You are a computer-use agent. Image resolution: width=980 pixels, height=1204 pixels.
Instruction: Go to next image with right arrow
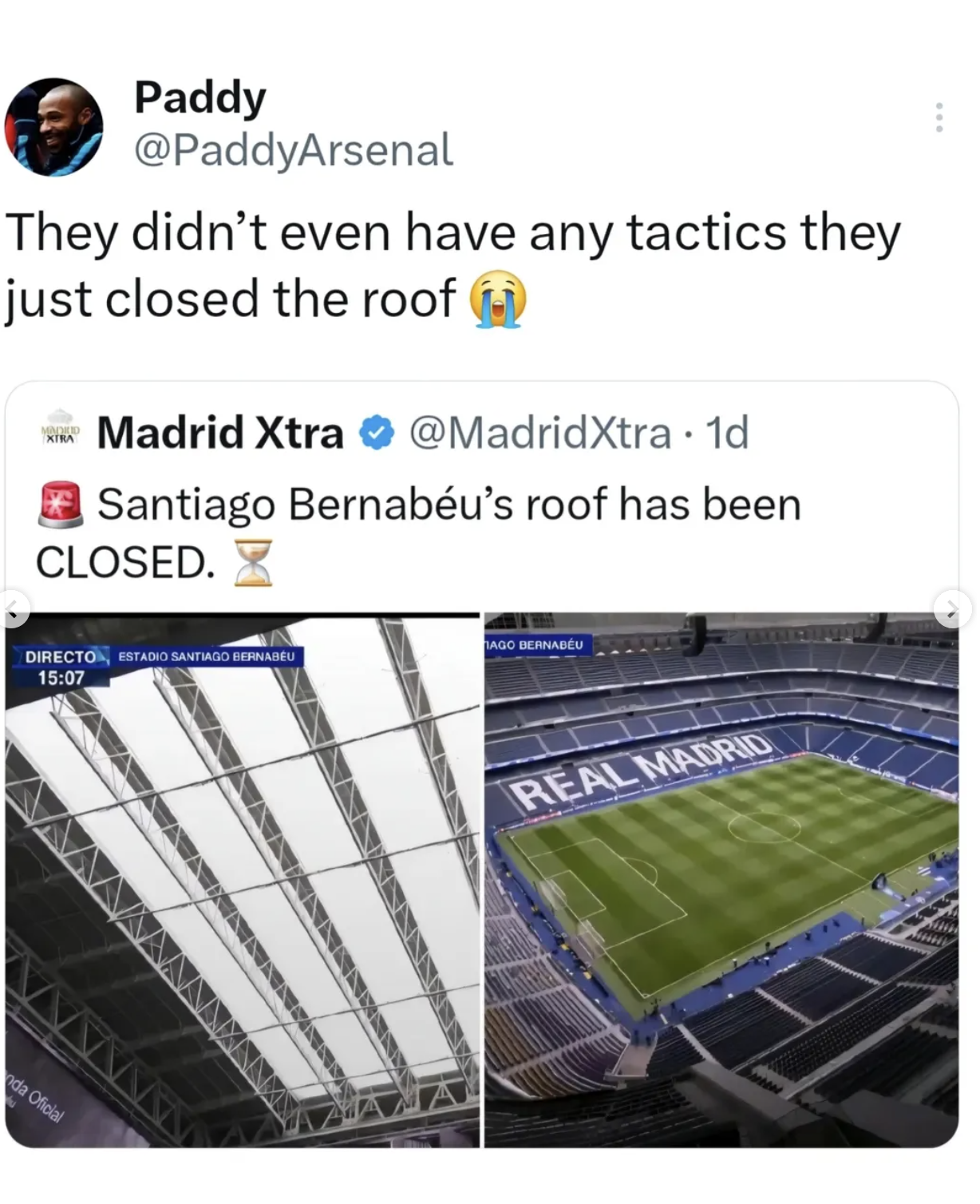coord(952,612)
